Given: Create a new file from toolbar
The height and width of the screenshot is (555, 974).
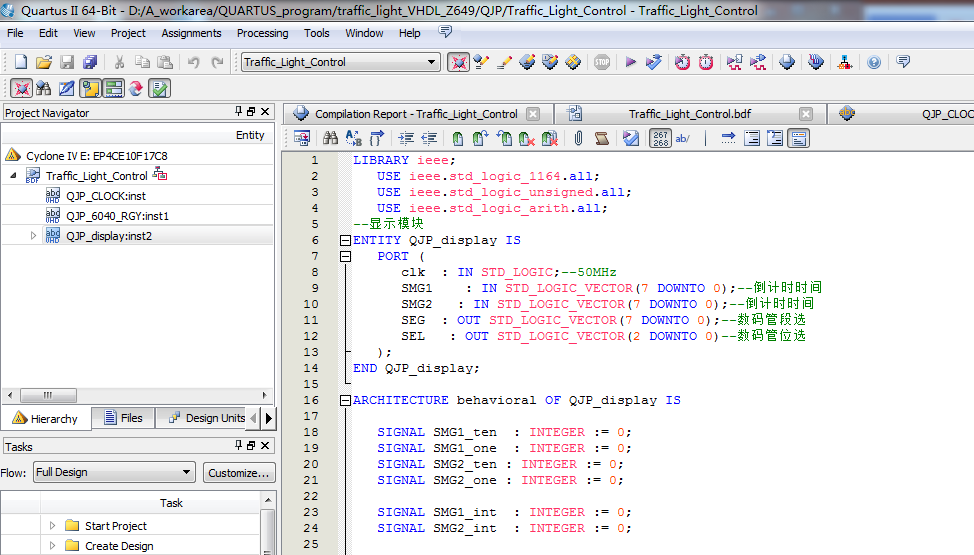Looking at the screenshot, I should point(20,62).
